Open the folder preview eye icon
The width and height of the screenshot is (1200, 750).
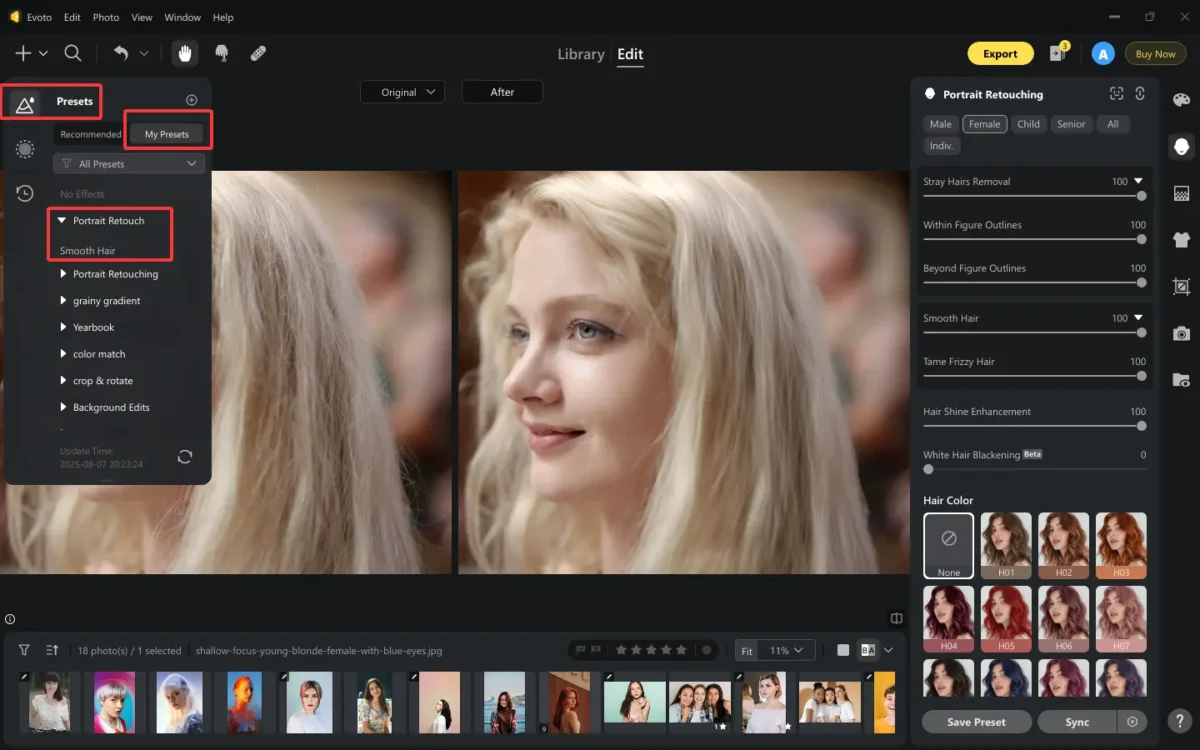pos(1181,380)
